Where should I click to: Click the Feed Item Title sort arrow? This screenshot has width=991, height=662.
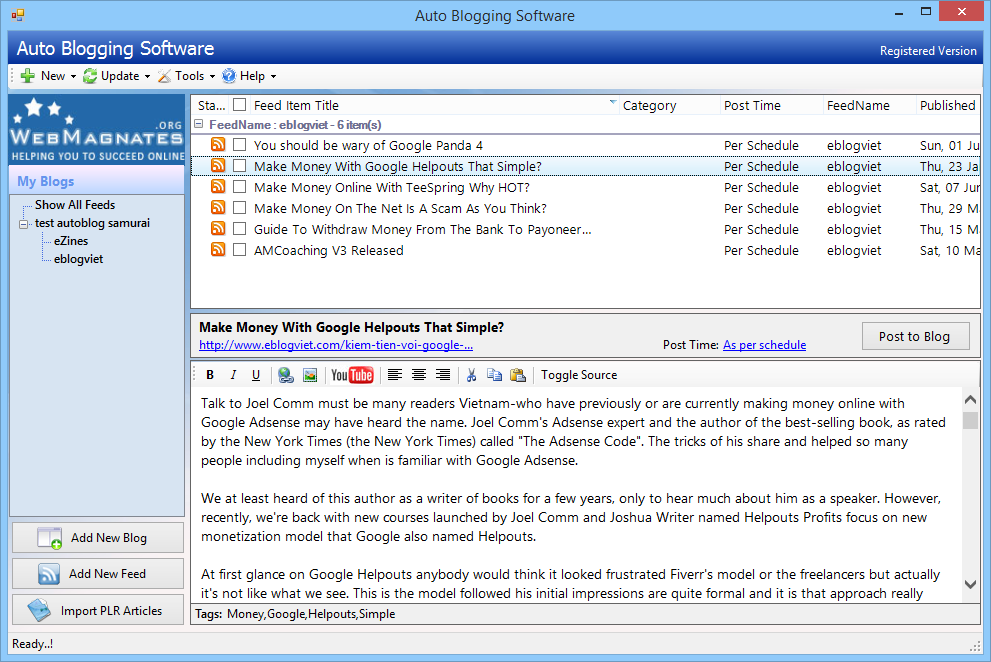(x=612, y=101)
